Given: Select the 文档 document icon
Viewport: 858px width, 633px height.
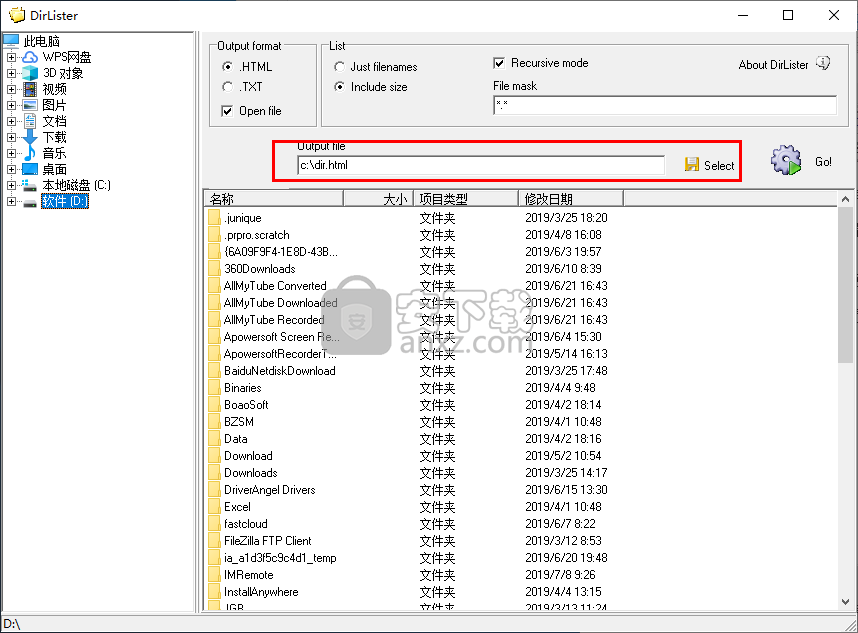Looking at the screenshot, I should [x=30, y=121].
